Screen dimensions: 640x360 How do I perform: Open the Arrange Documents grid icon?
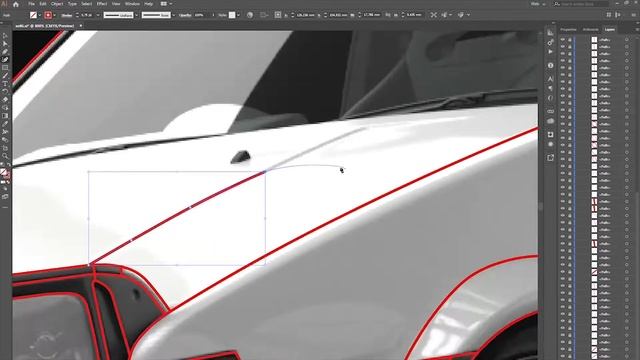[164, 4]
